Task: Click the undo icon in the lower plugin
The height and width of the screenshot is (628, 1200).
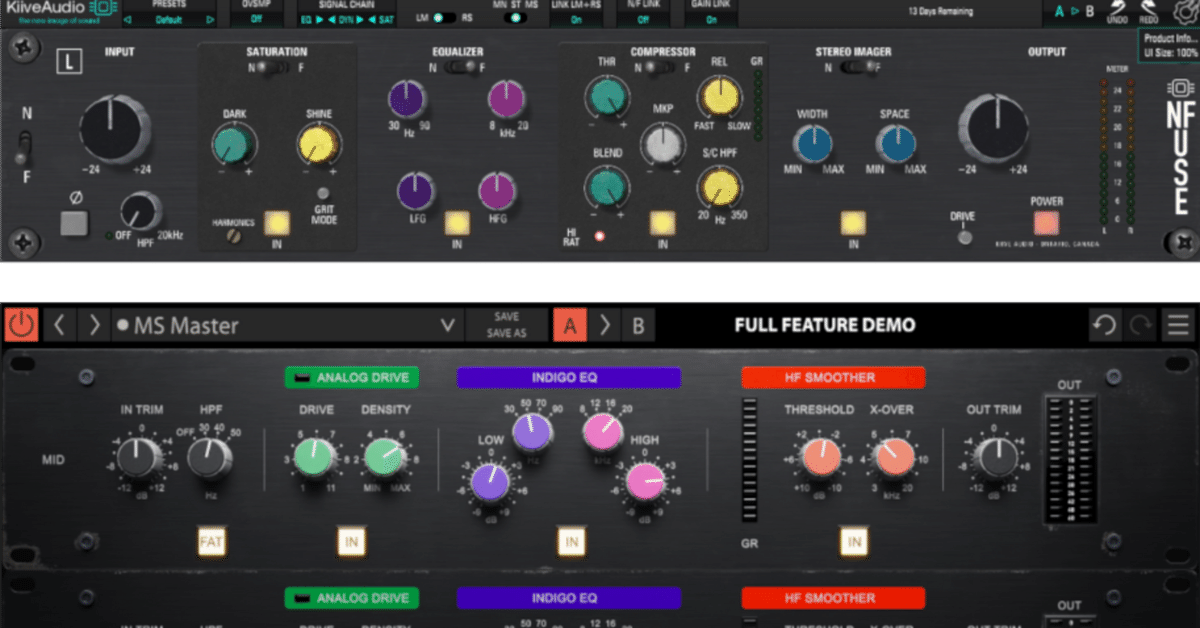Action: (1105, 325)
